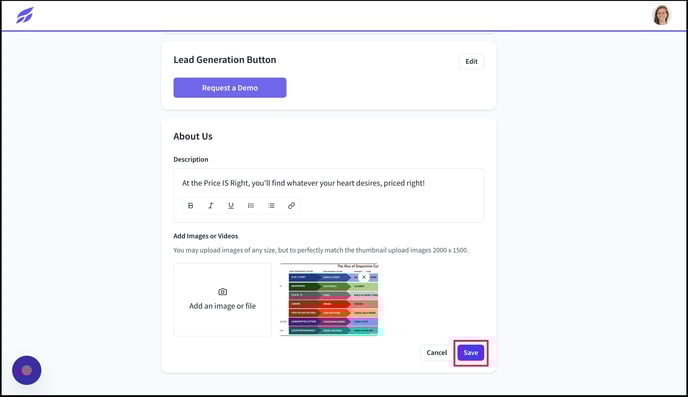This screenshot has width=688, height=397.
Task: Cancel editing the About Us section
Action: pyautogui.click(x=437, y=353)
